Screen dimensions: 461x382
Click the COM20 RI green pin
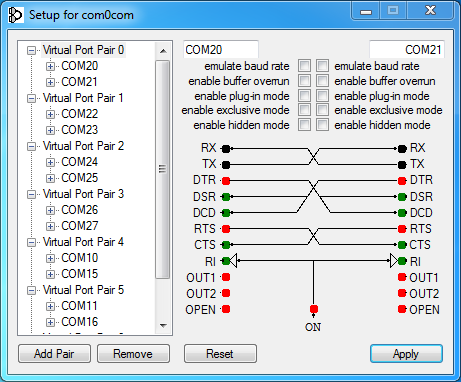click(x=226, y=261)
